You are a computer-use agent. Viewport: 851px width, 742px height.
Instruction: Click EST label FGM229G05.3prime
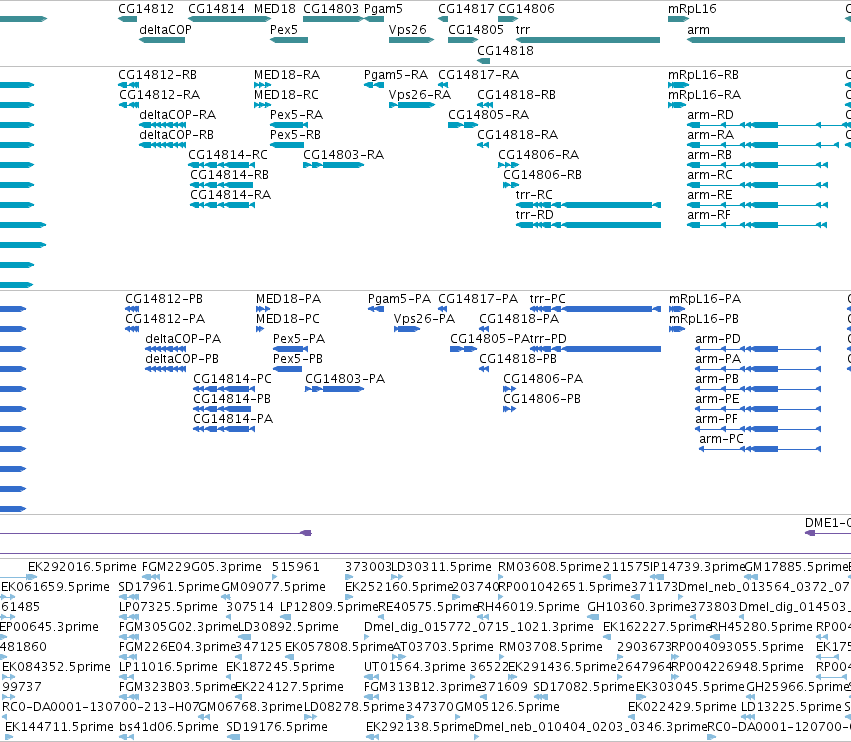click(201, 567)
